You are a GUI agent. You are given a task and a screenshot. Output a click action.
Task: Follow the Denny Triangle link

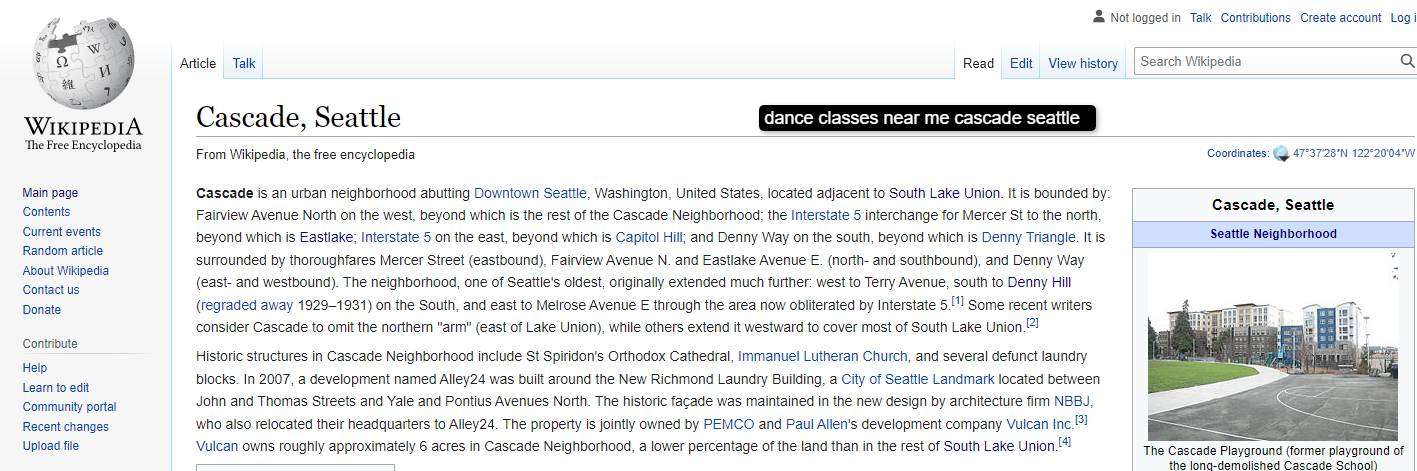(1029, 237)
